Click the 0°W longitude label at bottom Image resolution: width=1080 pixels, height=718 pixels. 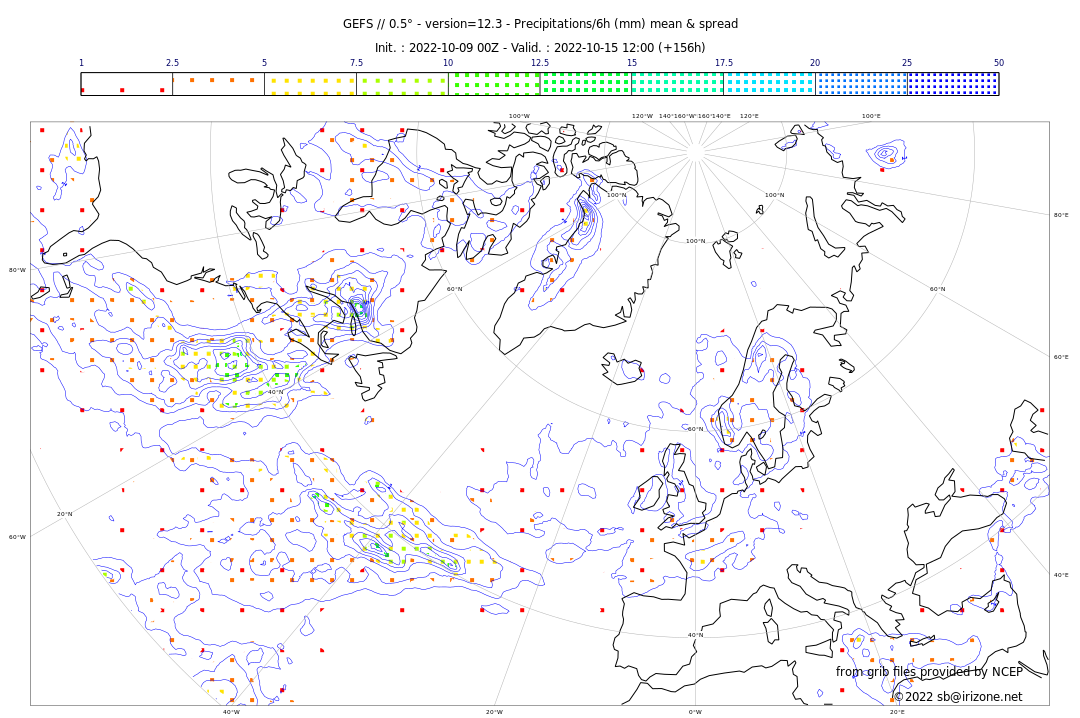click(695, 712)
